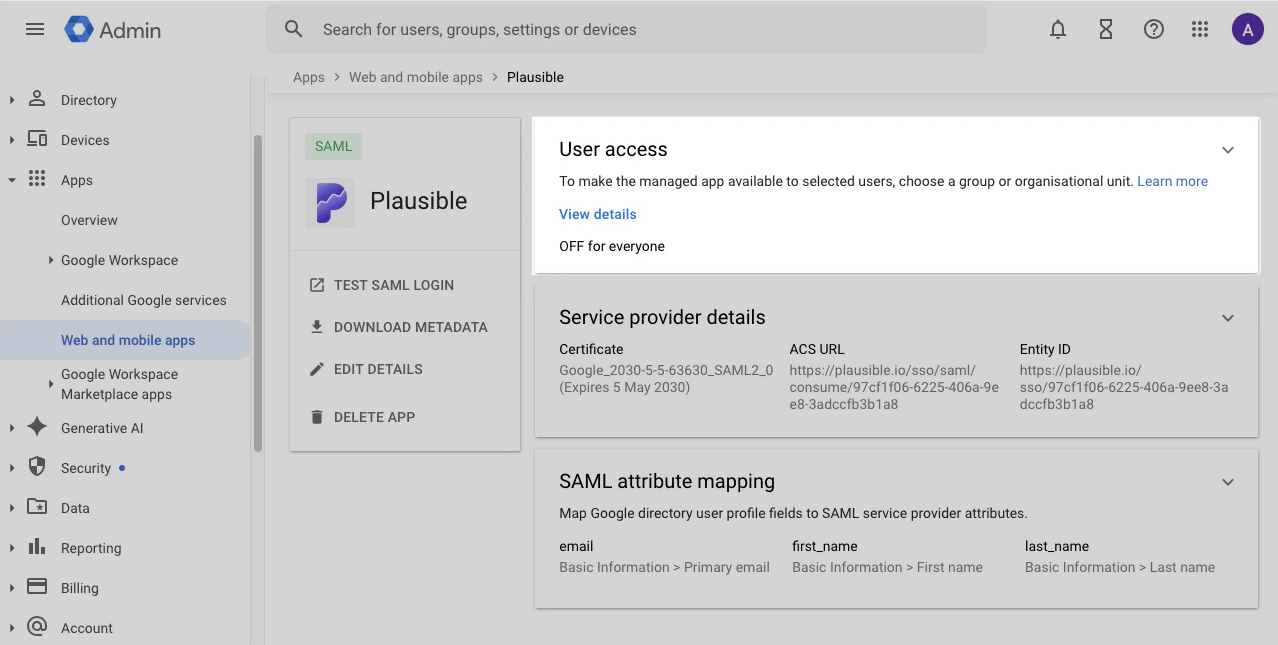Open Overview under Apps
Viewport: 1278px width, 645px height.
click(x=89, y=220)
